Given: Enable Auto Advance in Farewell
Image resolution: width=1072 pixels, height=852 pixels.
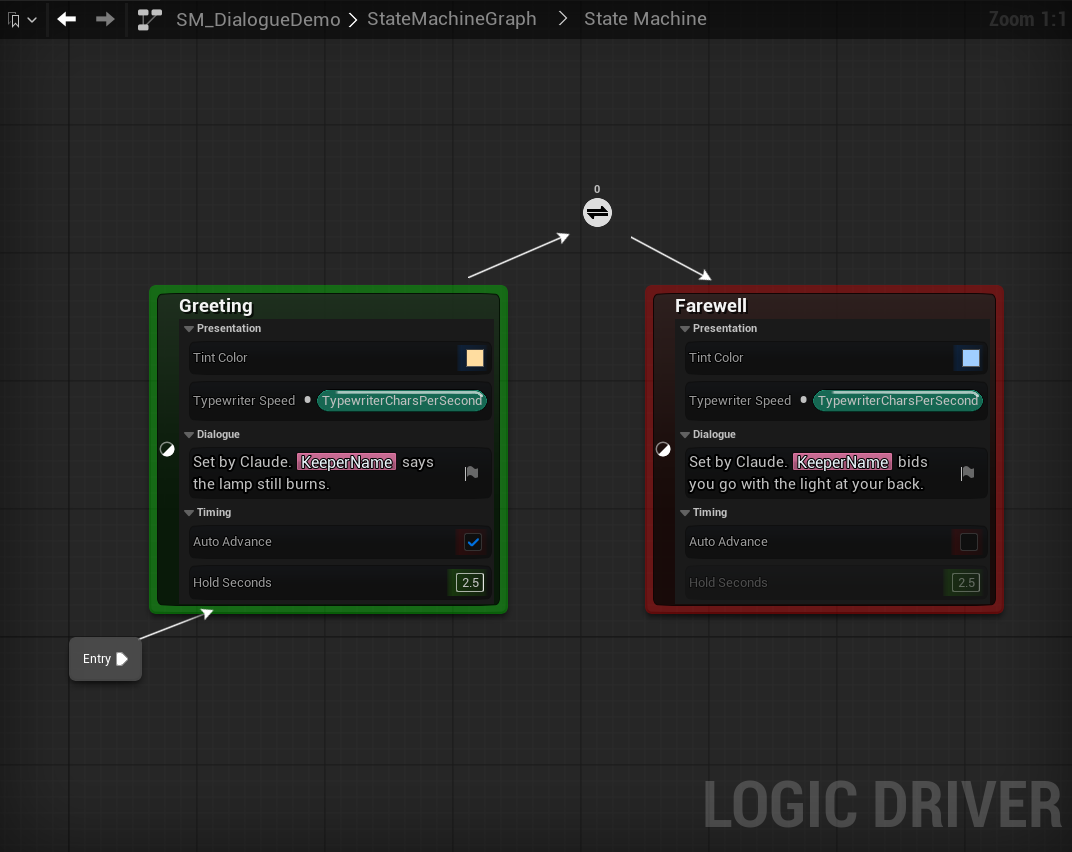Looking at the screenshot, I should pos(969,542).
